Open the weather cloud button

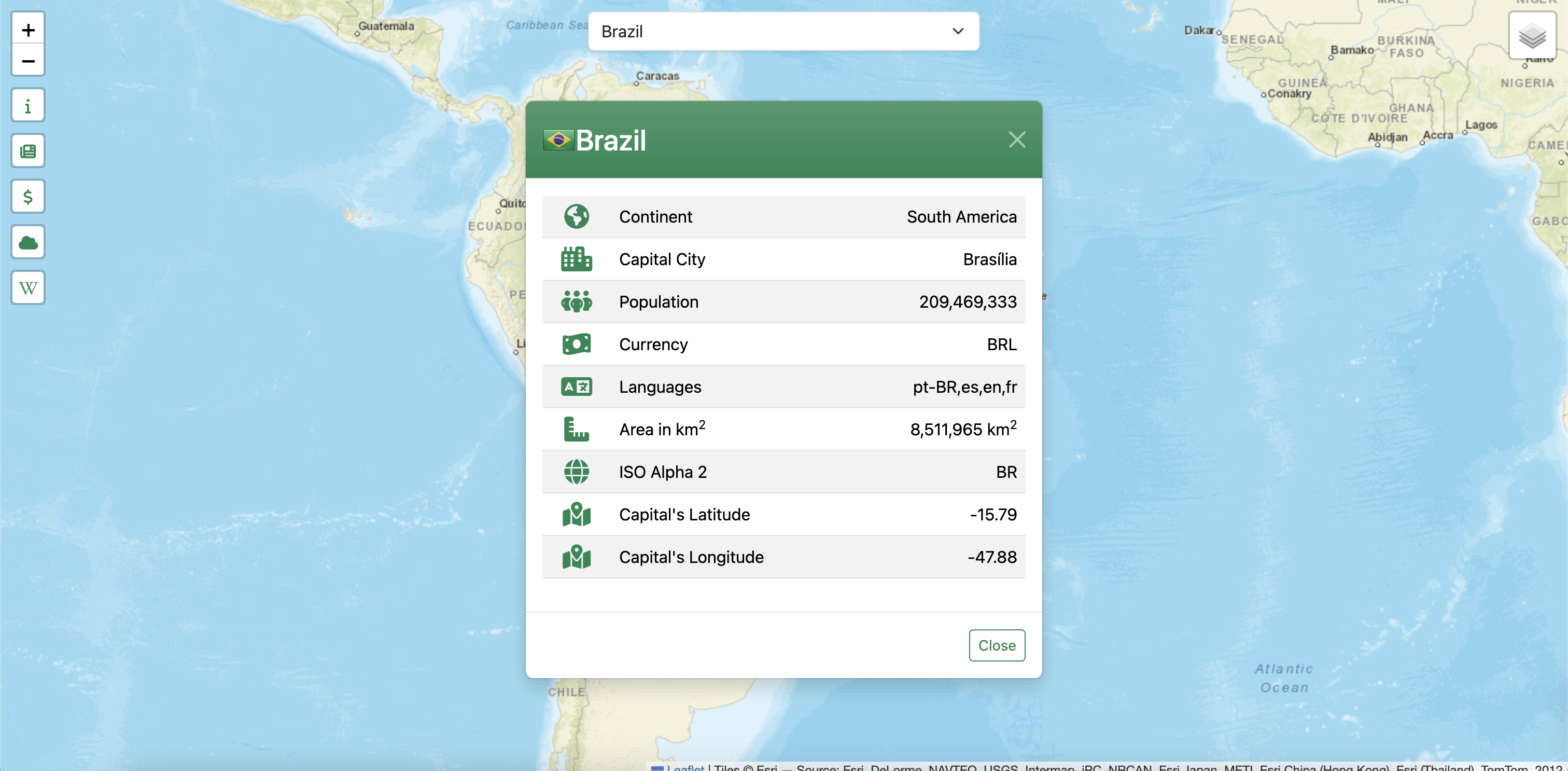[28, 242]
